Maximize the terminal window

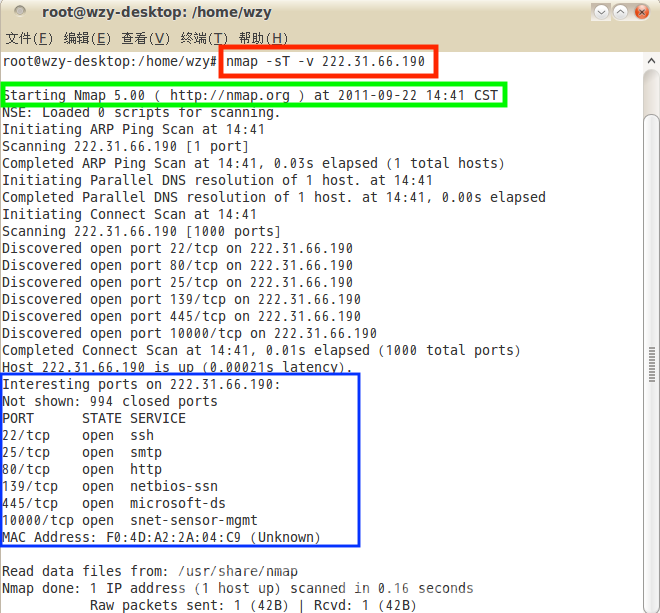[620, 12]
